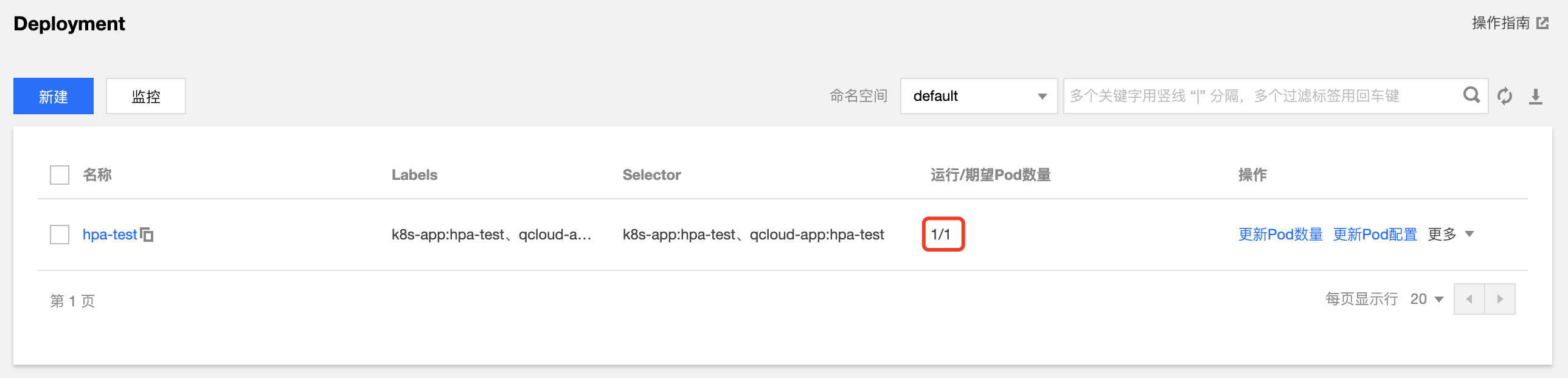Open the external 操作指南 link icon
The width and height of the screenshot is (1568, 378).
[x=1542, y=23]
